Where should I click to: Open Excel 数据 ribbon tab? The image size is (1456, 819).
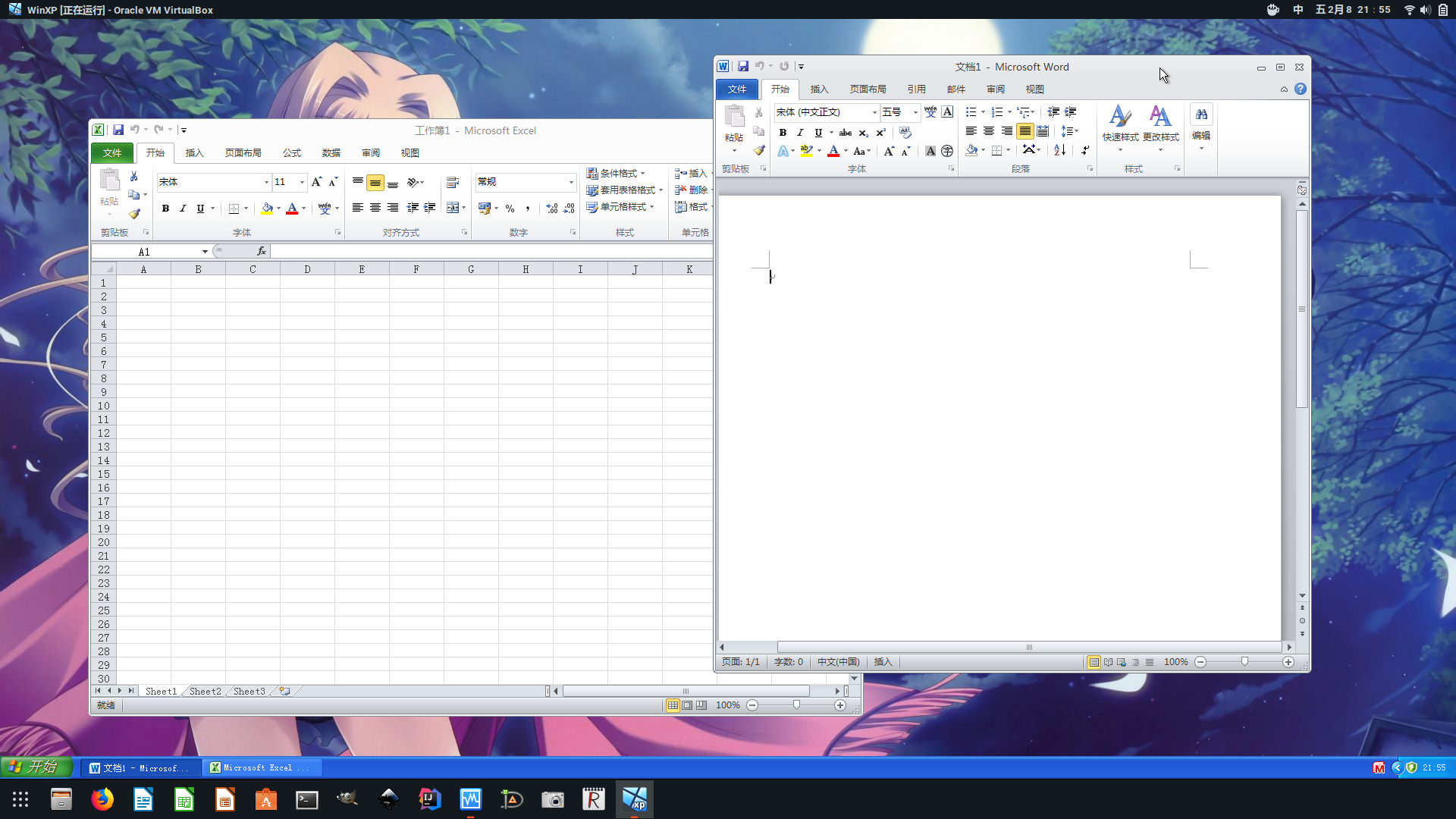point(331,152)
